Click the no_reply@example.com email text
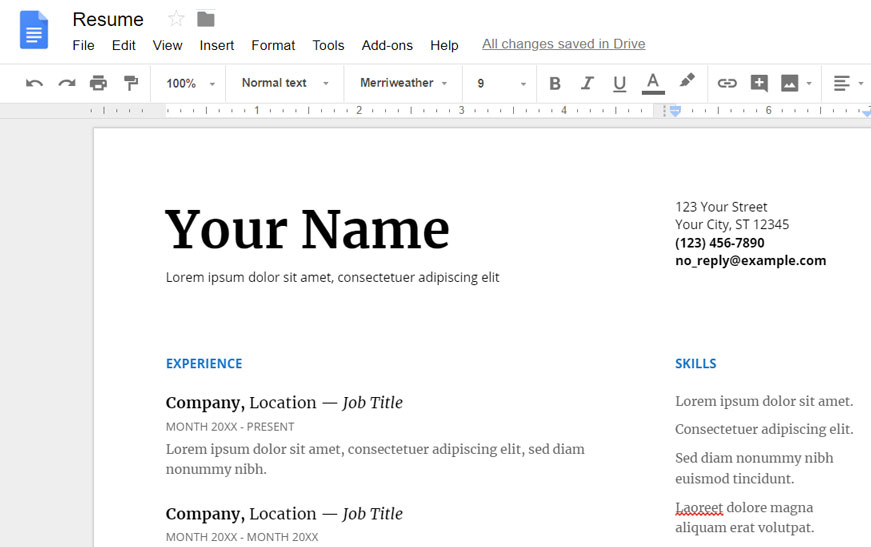Viewport: 871px width, 547px height. 750,260
